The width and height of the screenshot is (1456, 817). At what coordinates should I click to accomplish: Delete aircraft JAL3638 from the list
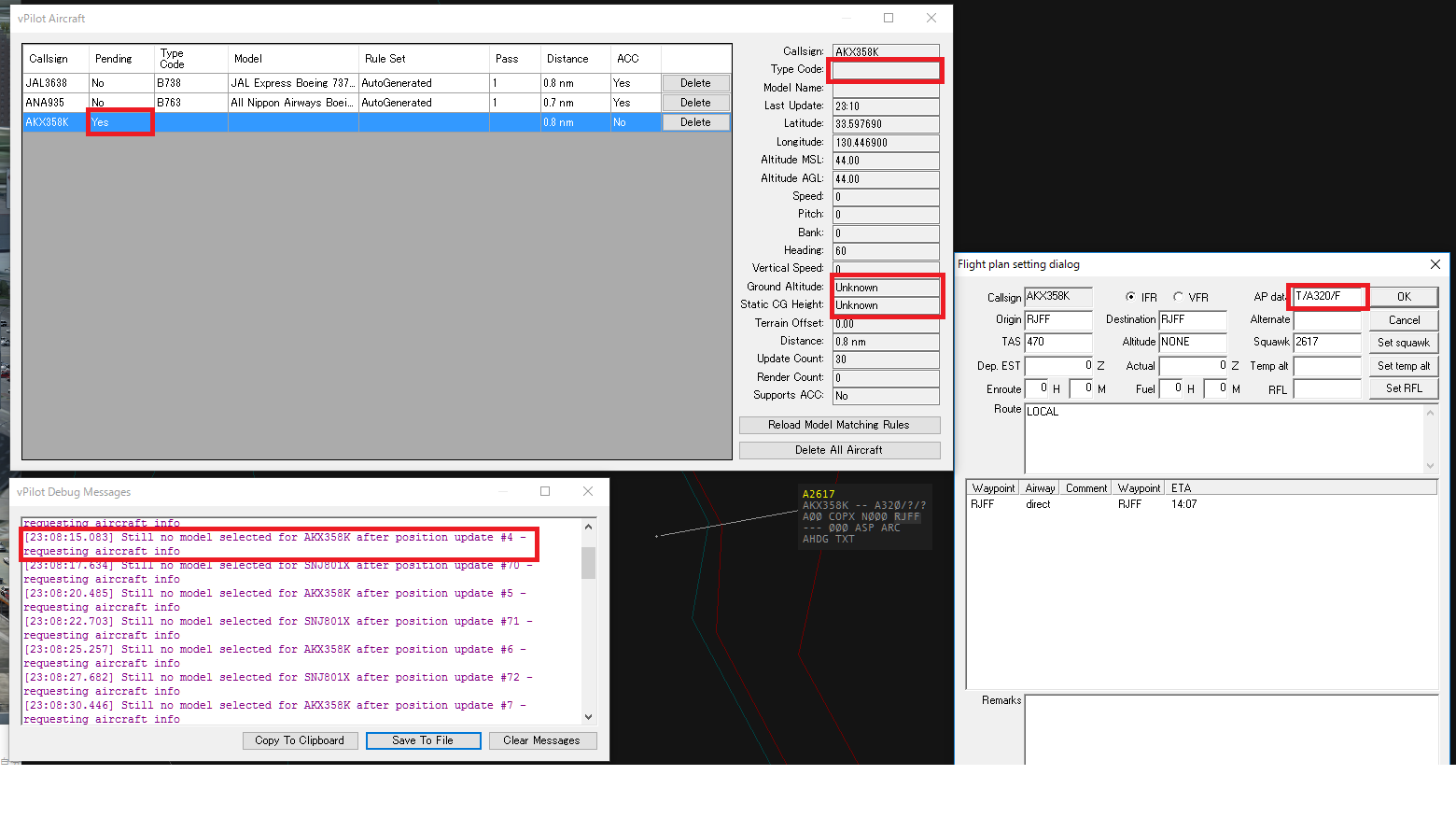pos(695,83)
